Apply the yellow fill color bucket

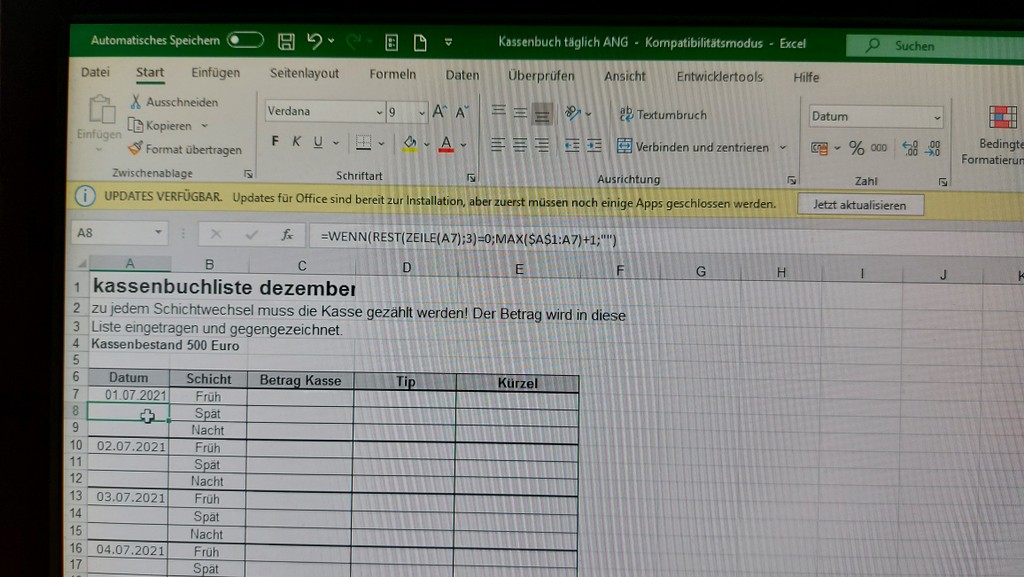tap(409, 144)
